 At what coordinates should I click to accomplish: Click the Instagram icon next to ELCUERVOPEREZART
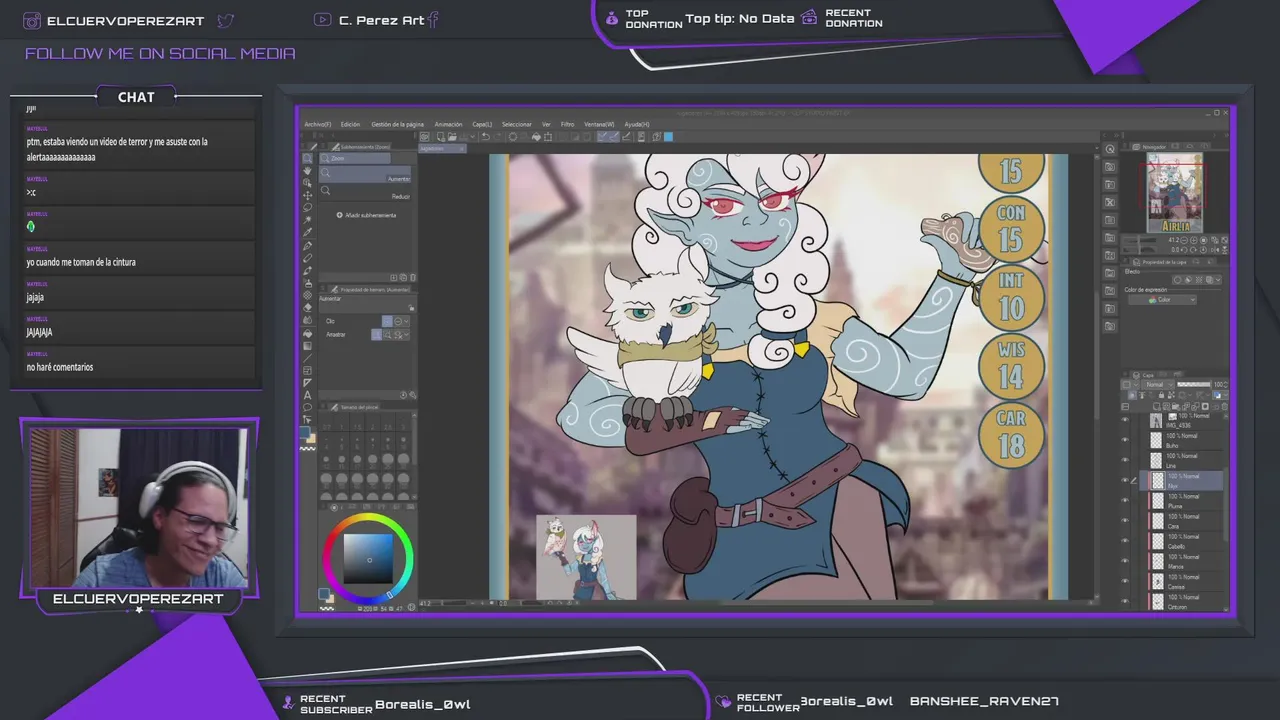click(x=32, y=20)
